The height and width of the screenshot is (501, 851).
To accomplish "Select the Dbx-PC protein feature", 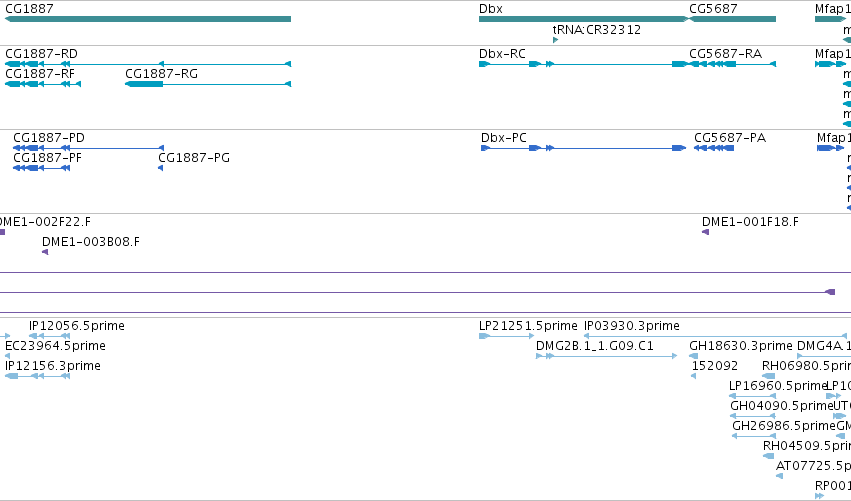I will [583, 148].
